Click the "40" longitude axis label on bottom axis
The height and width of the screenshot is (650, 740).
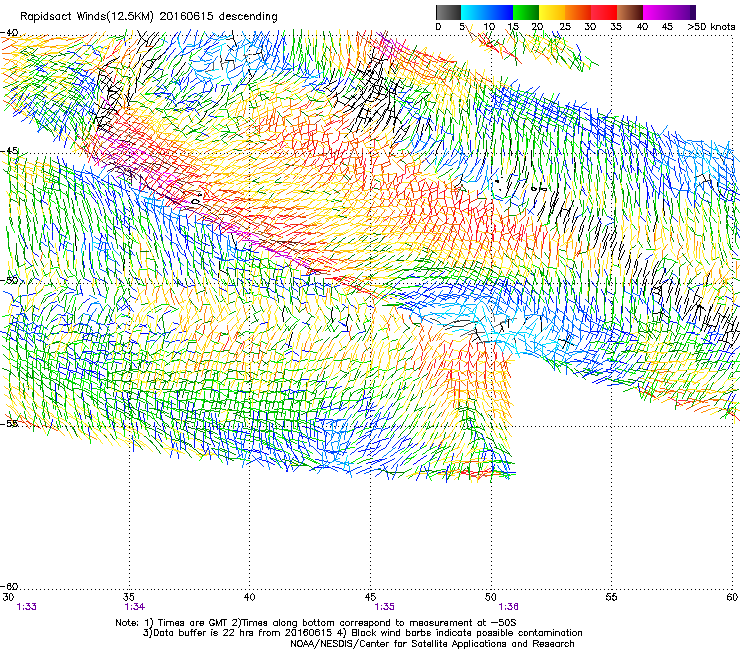(249, 597)
